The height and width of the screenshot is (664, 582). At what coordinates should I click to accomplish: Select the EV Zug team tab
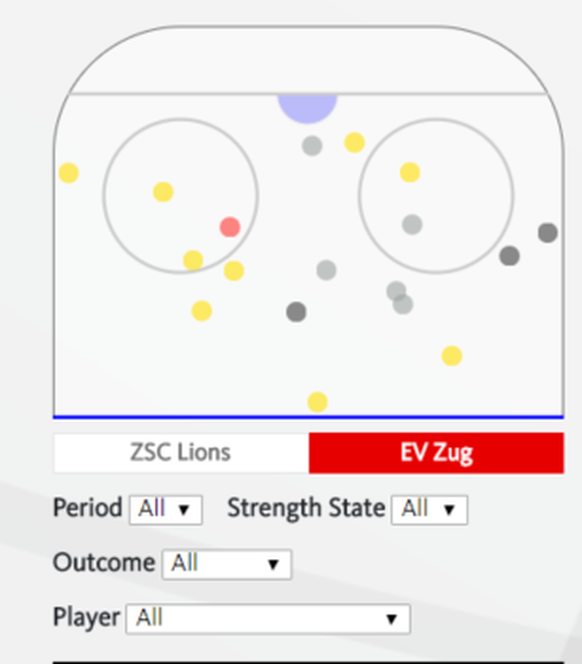click(x=437, y=453)
